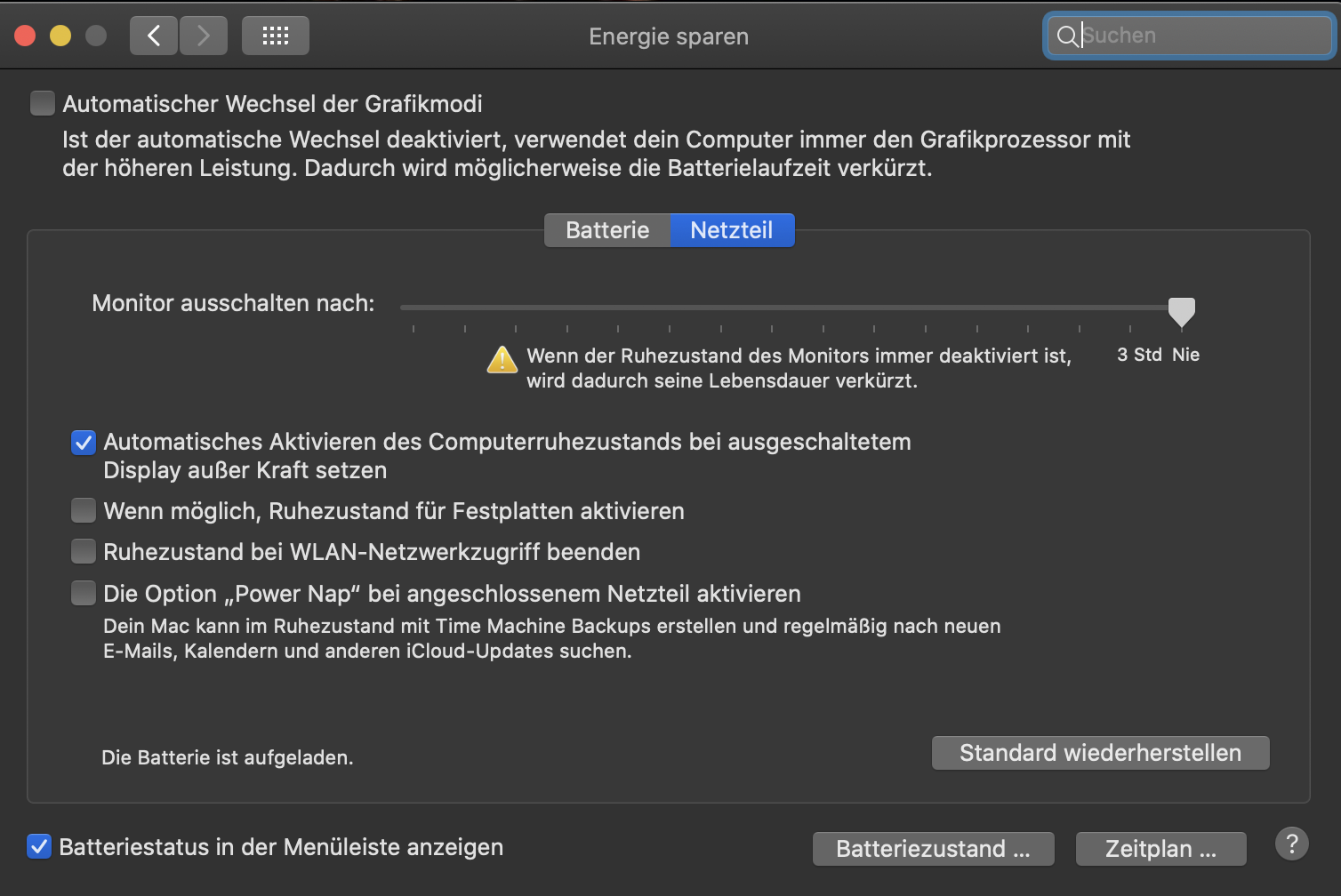Enable Power Nap bei angeschlossenem Netzteil
This screenshot has height=896, width=1341.
pos(84,593)
